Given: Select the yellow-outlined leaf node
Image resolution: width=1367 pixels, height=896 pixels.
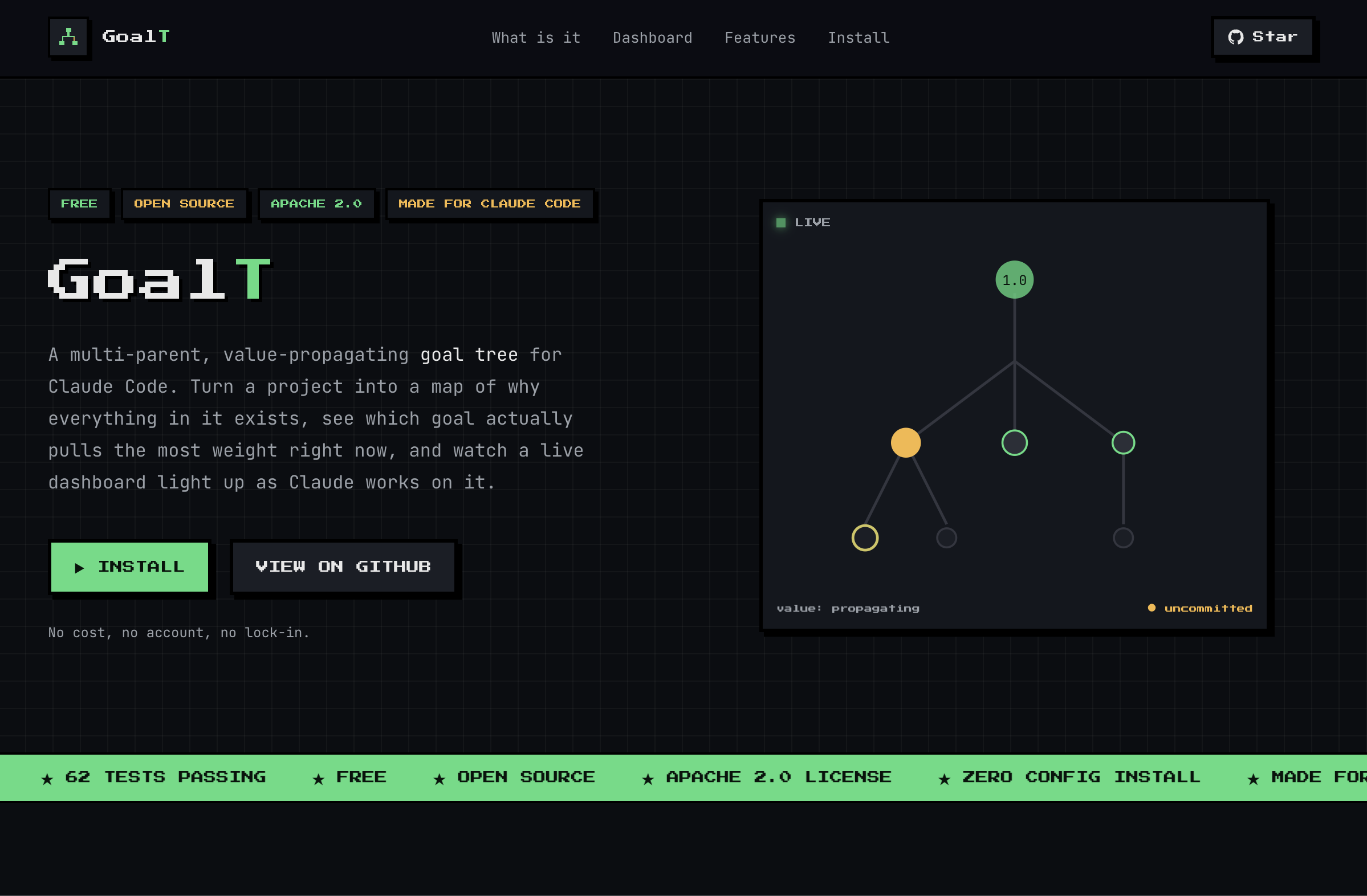Looking at the screenshot, I should [865, 538].
